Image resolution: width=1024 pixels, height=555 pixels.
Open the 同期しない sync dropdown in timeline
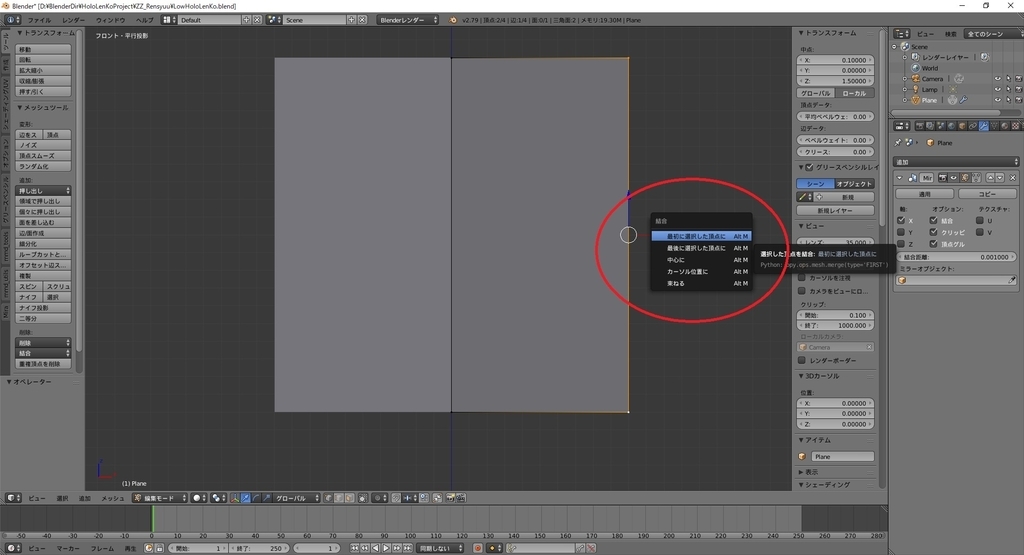441,548
